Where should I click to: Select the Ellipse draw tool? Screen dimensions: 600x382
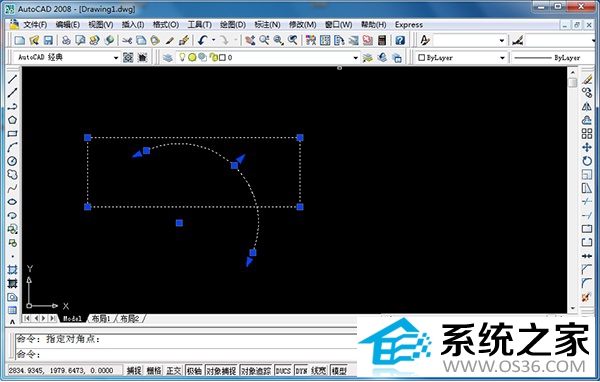tap(12, 202)
